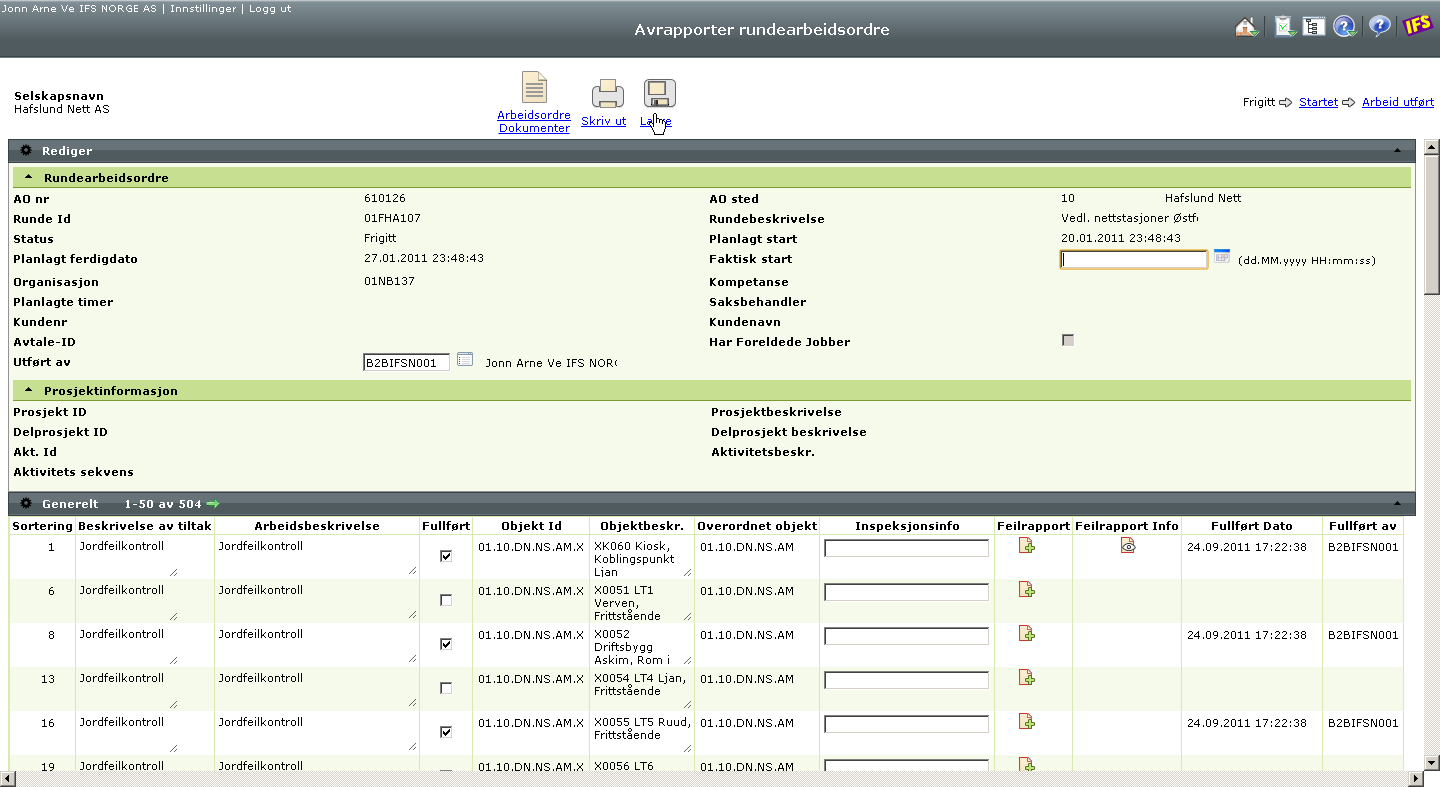
Task: Add Feilrapport for sorting row 6
Action: tap(1026, 589)
